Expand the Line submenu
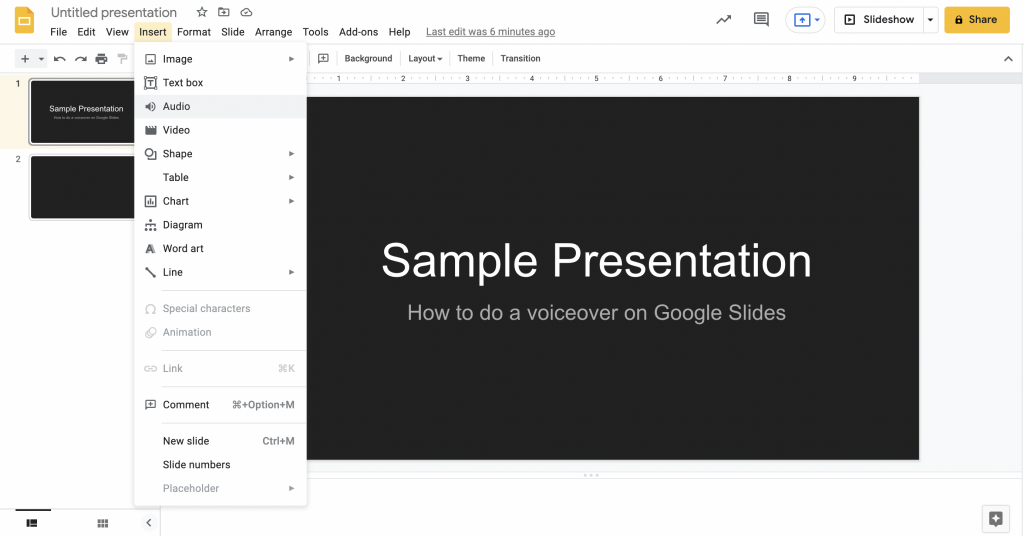1024x536 pixels. coord(220,272)
